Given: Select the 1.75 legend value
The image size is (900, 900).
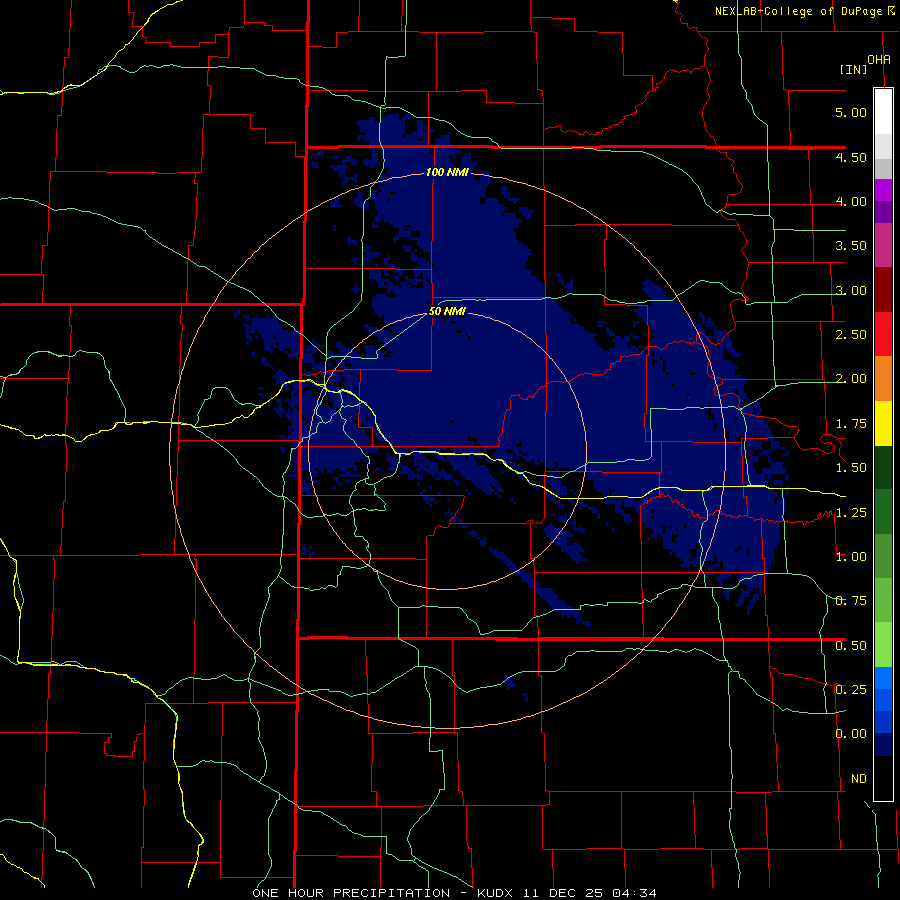Looking at the screenshot, I should coord(851,424).
